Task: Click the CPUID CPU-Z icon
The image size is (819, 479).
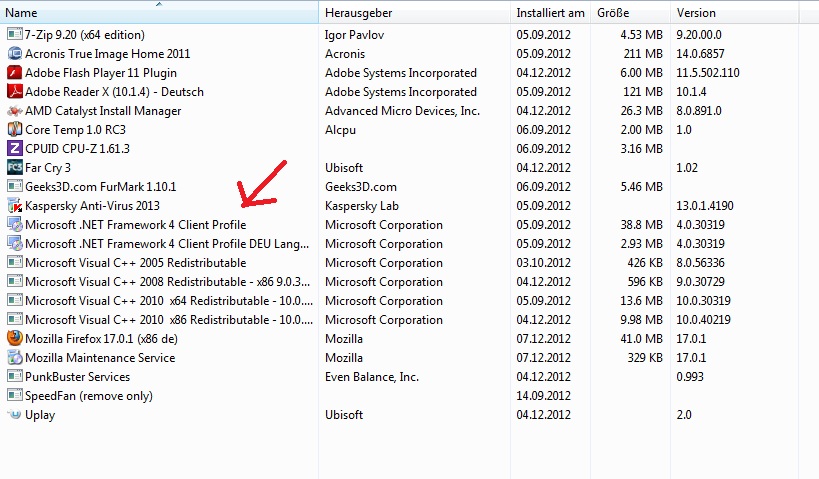Action: click(15, 148)
